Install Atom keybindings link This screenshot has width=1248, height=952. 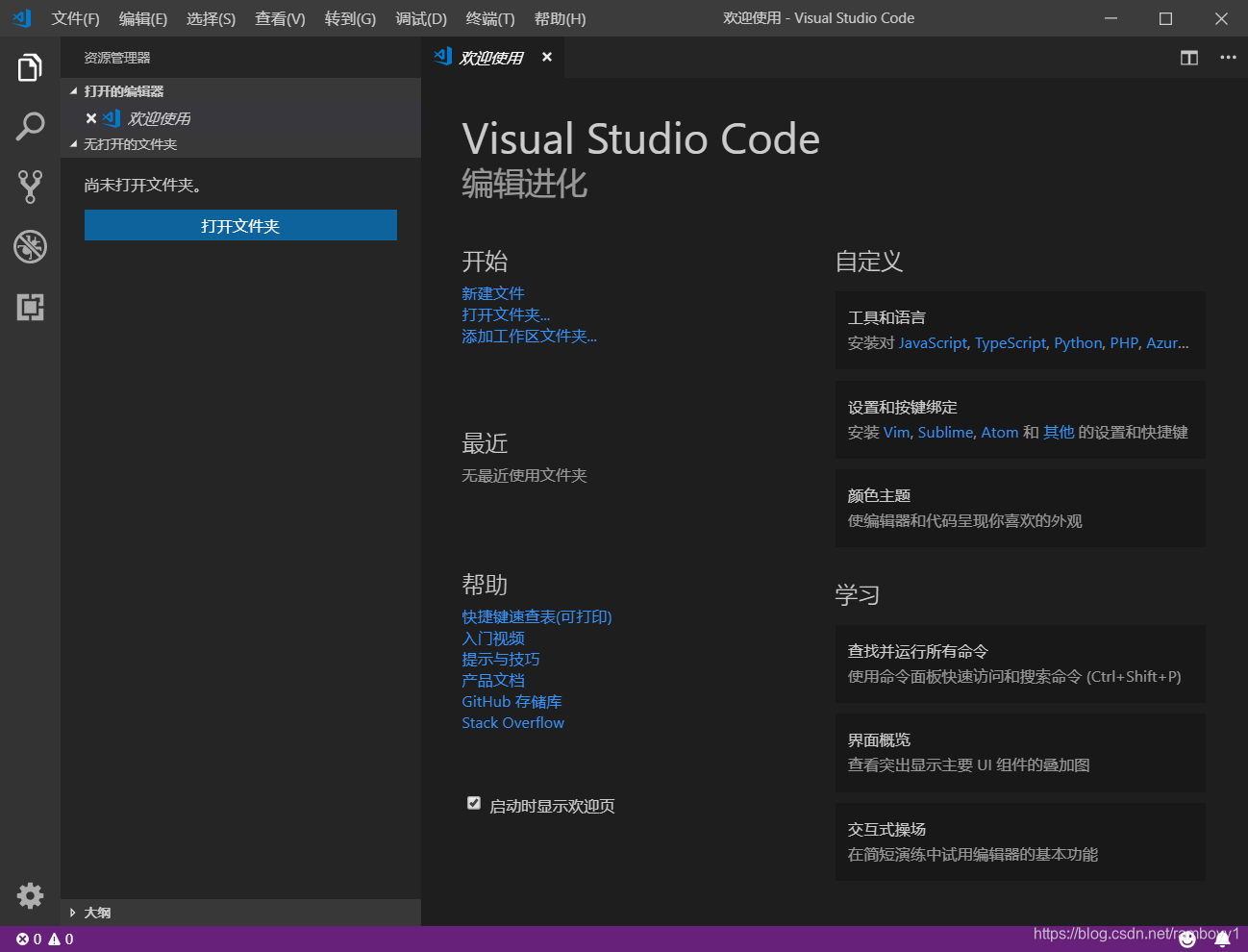point(999,433)
